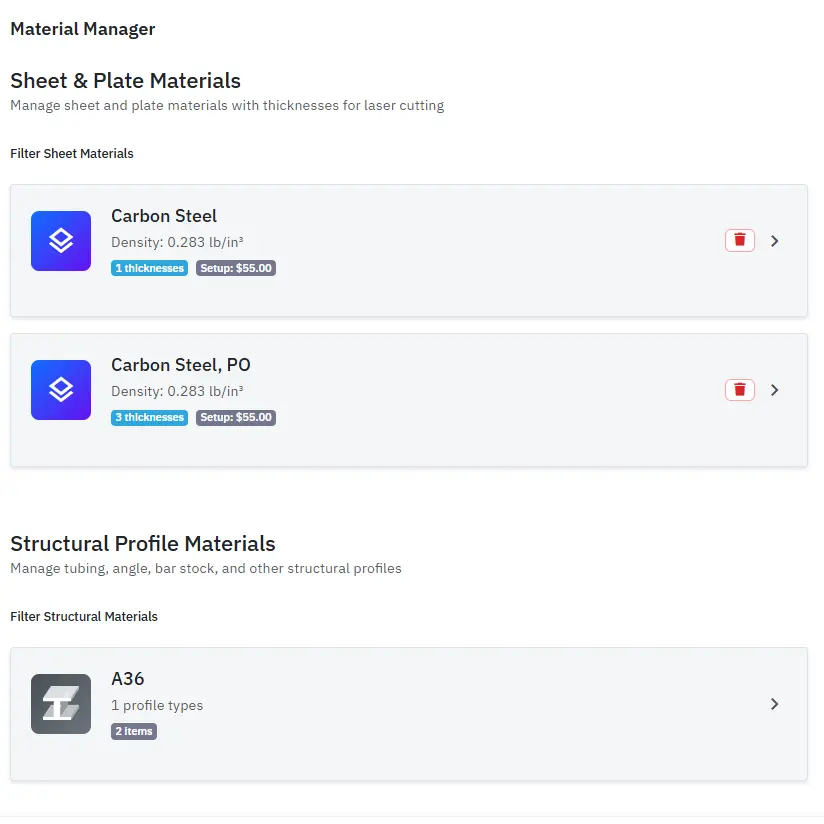Click the '1 thicknesses' badge on Carbon Steel

pyautogui.click(x=149, y=268)
